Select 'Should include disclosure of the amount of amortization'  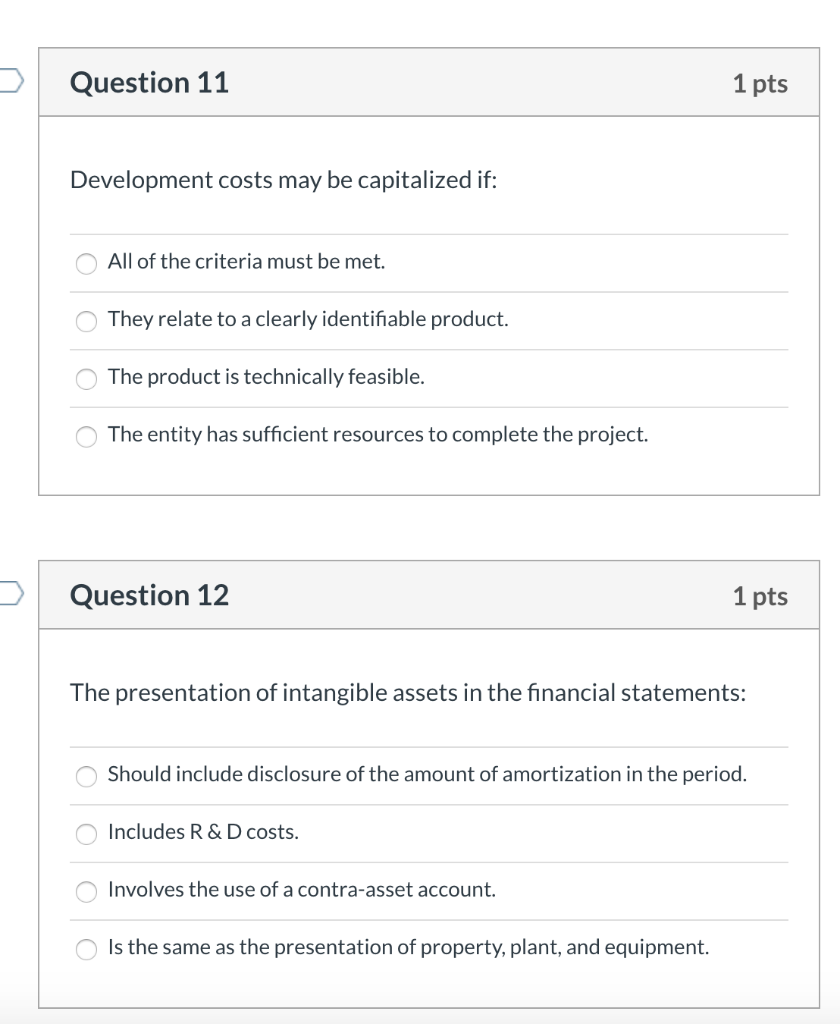[86, 776]
